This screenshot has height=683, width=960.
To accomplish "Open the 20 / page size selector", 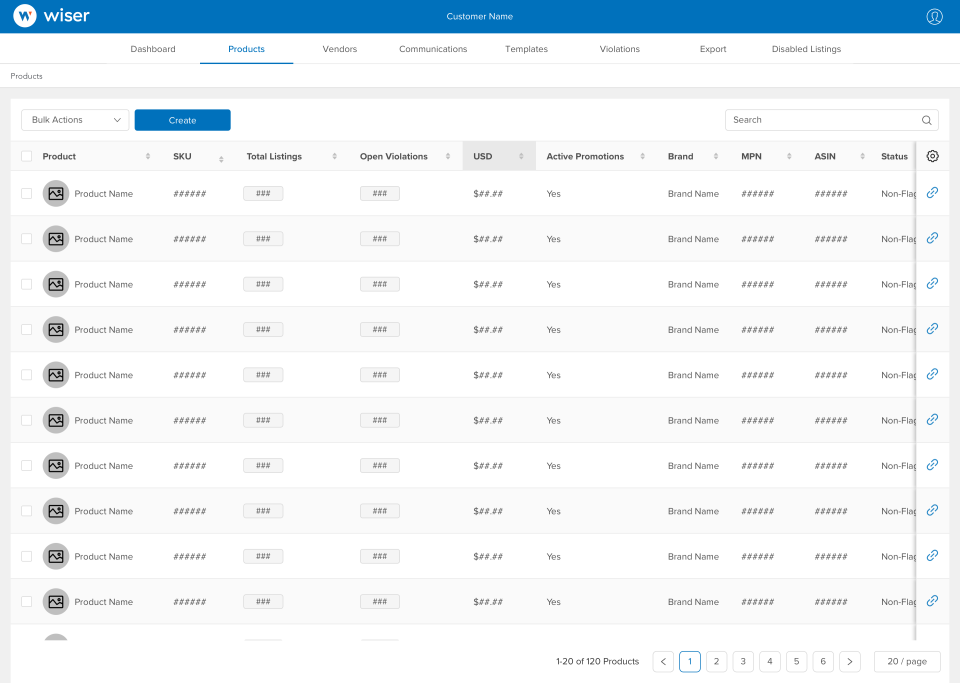I will tap(906, 661).
